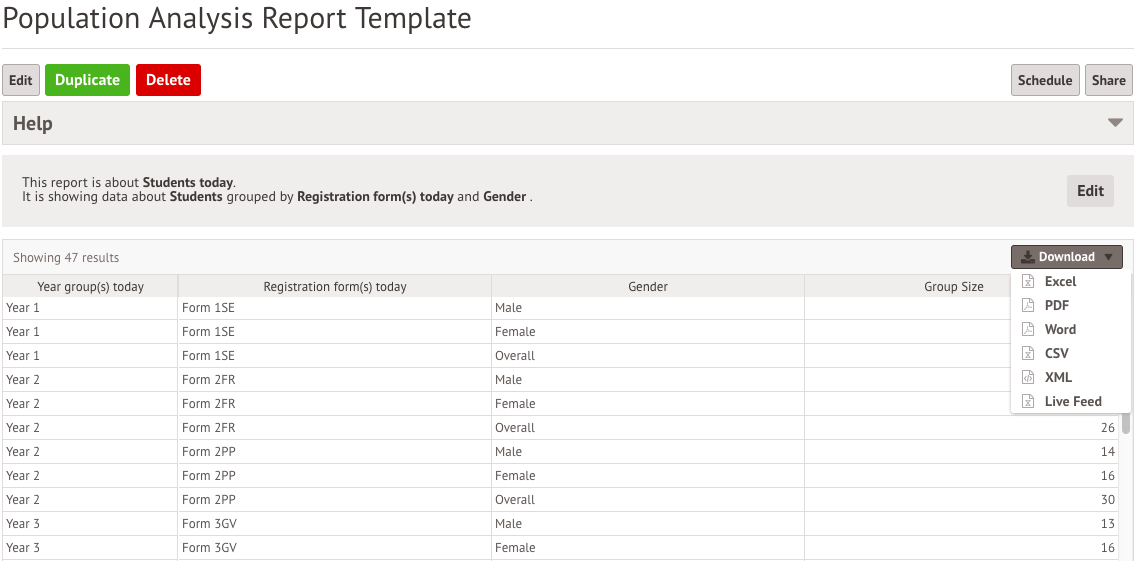This screenshot has width=1140, height=561.
Task: Click the red Delete button
Action: (x=168, y=80)
